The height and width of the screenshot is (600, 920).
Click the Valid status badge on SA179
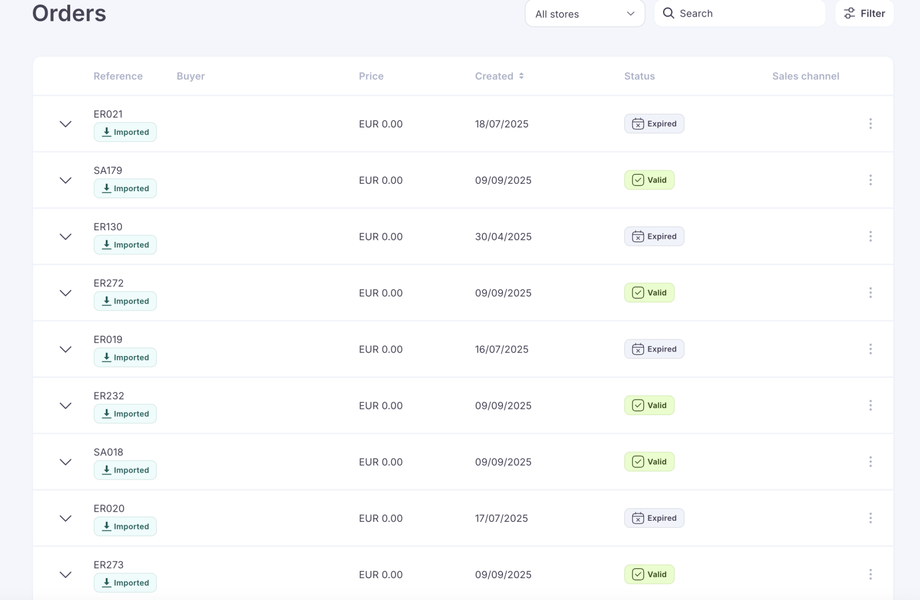pyautogui.click(x=649, y=180)
